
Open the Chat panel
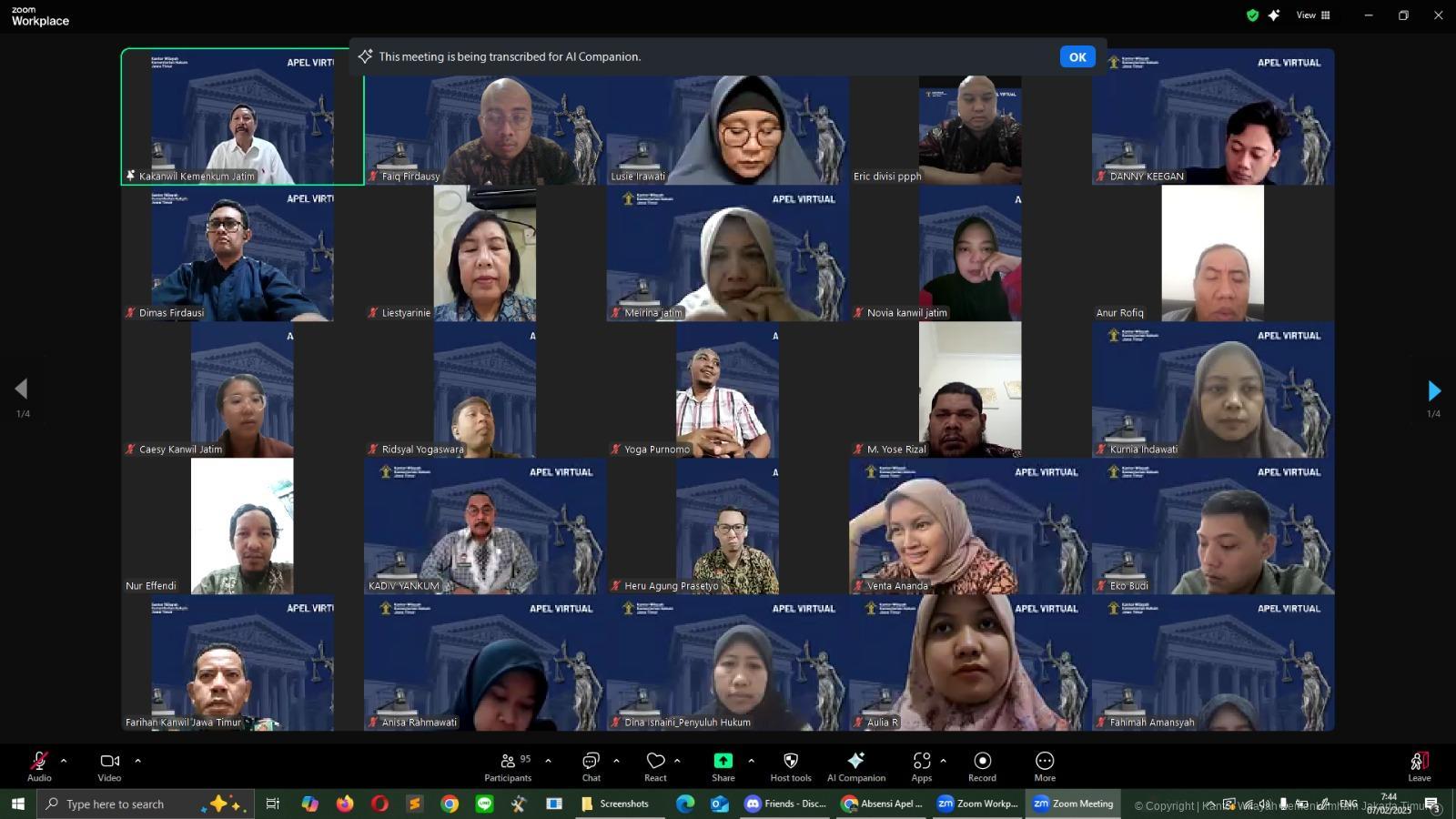[x=591, y=766]
